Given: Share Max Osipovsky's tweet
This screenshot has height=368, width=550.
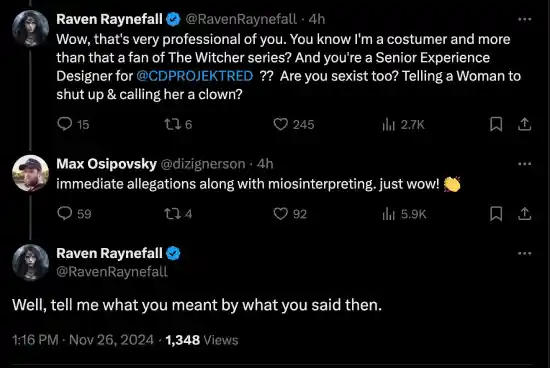Looking at the screenshot, I should tap(524, 214).
